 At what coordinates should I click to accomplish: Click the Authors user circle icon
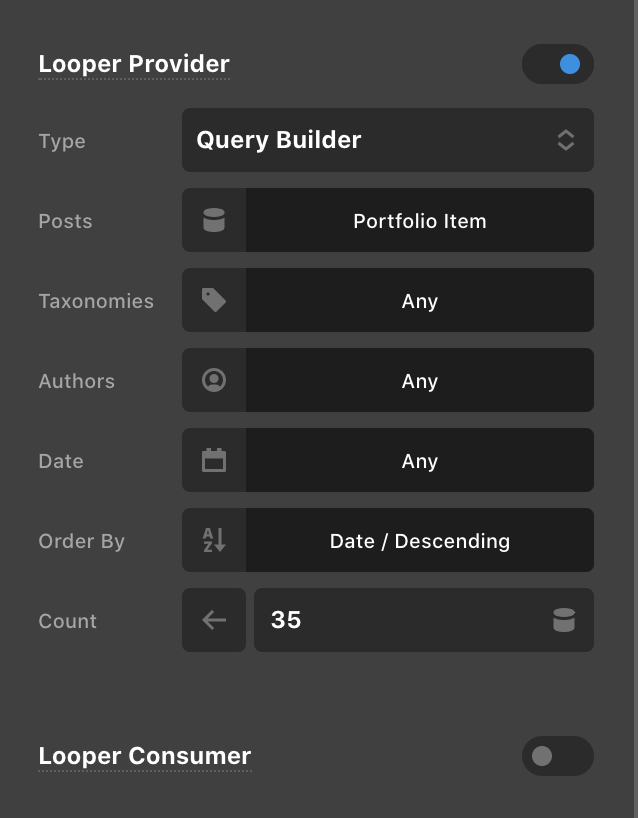coord(214,380)
